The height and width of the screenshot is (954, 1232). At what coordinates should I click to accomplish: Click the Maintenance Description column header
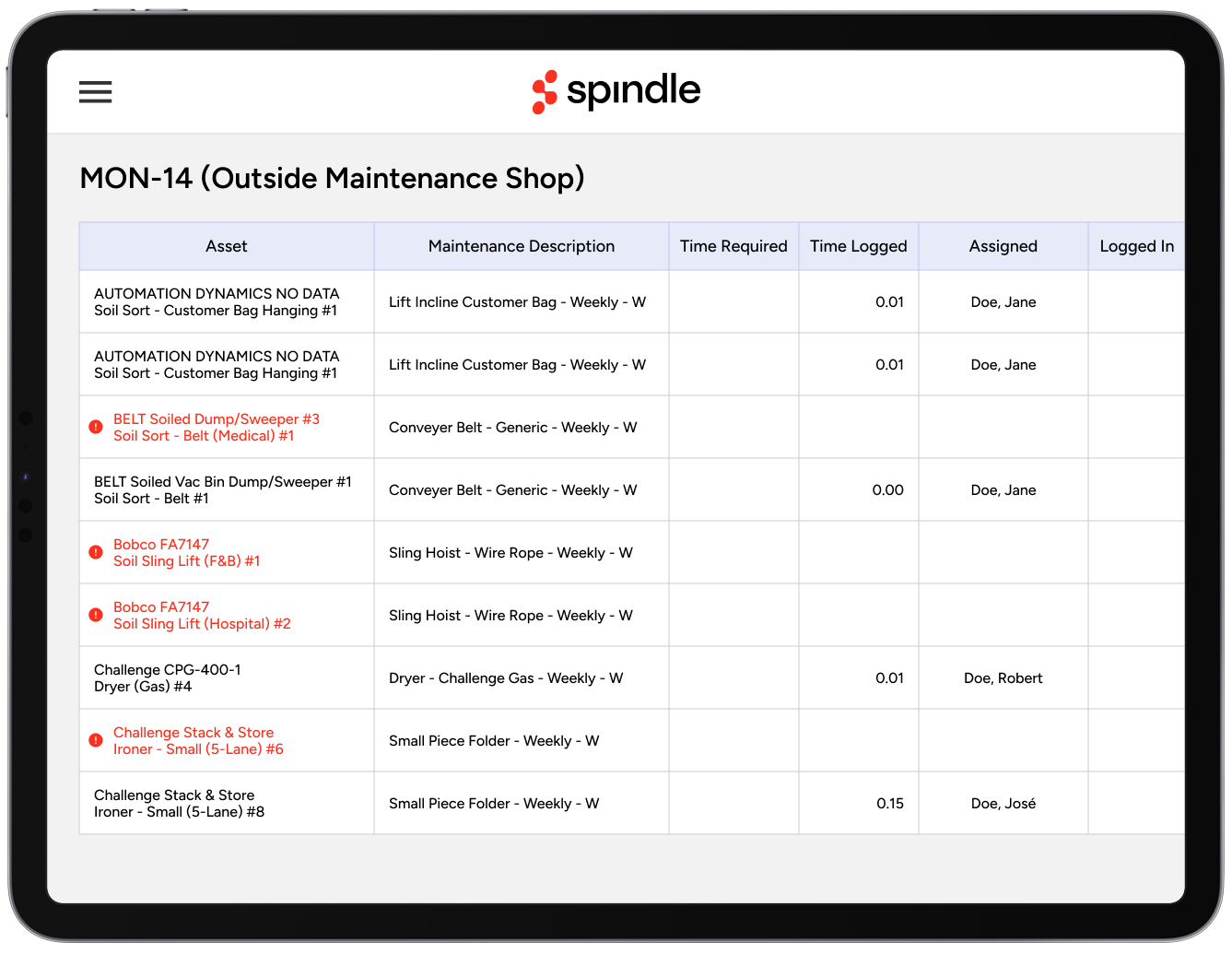521,246
